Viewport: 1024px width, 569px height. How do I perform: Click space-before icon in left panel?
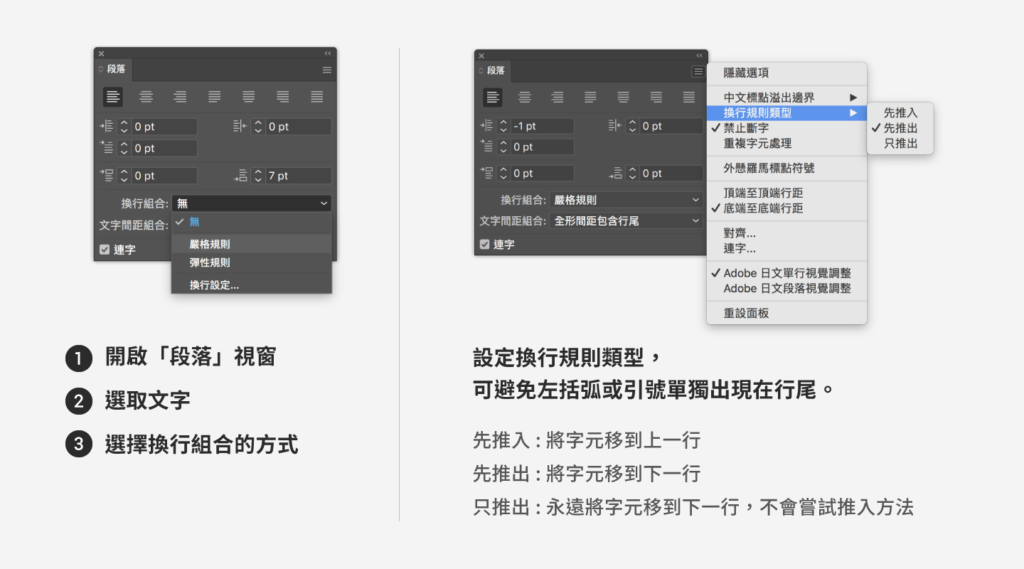(x=106, y=175)
